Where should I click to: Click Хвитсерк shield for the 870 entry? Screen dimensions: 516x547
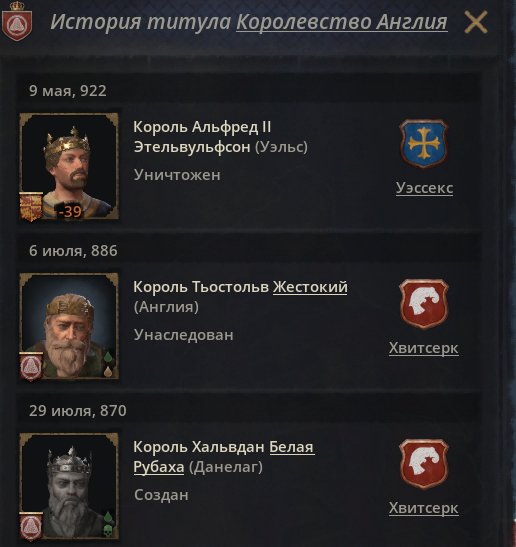424,464
